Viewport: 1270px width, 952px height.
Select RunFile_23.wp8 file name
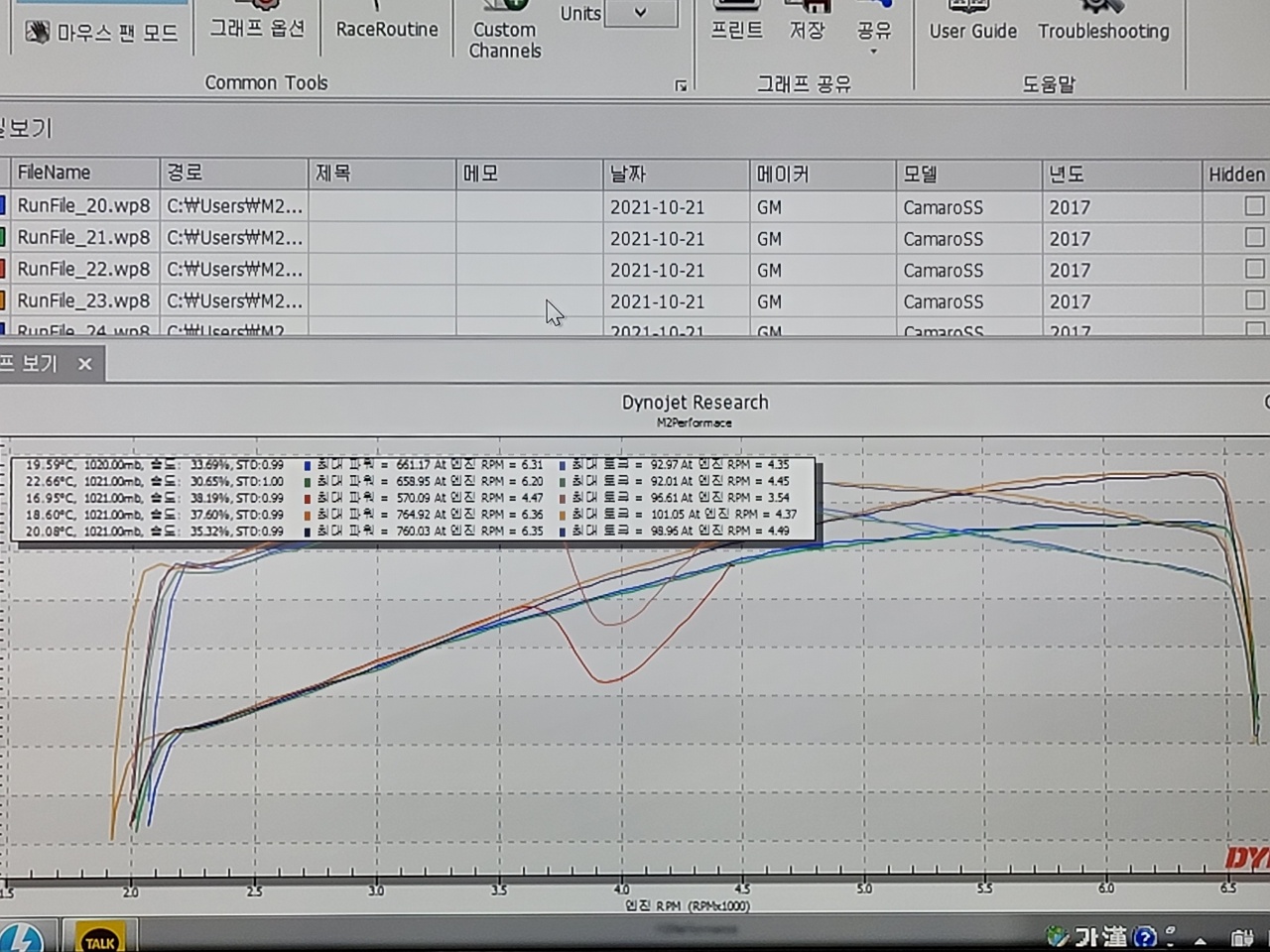(x=83, y=300)
